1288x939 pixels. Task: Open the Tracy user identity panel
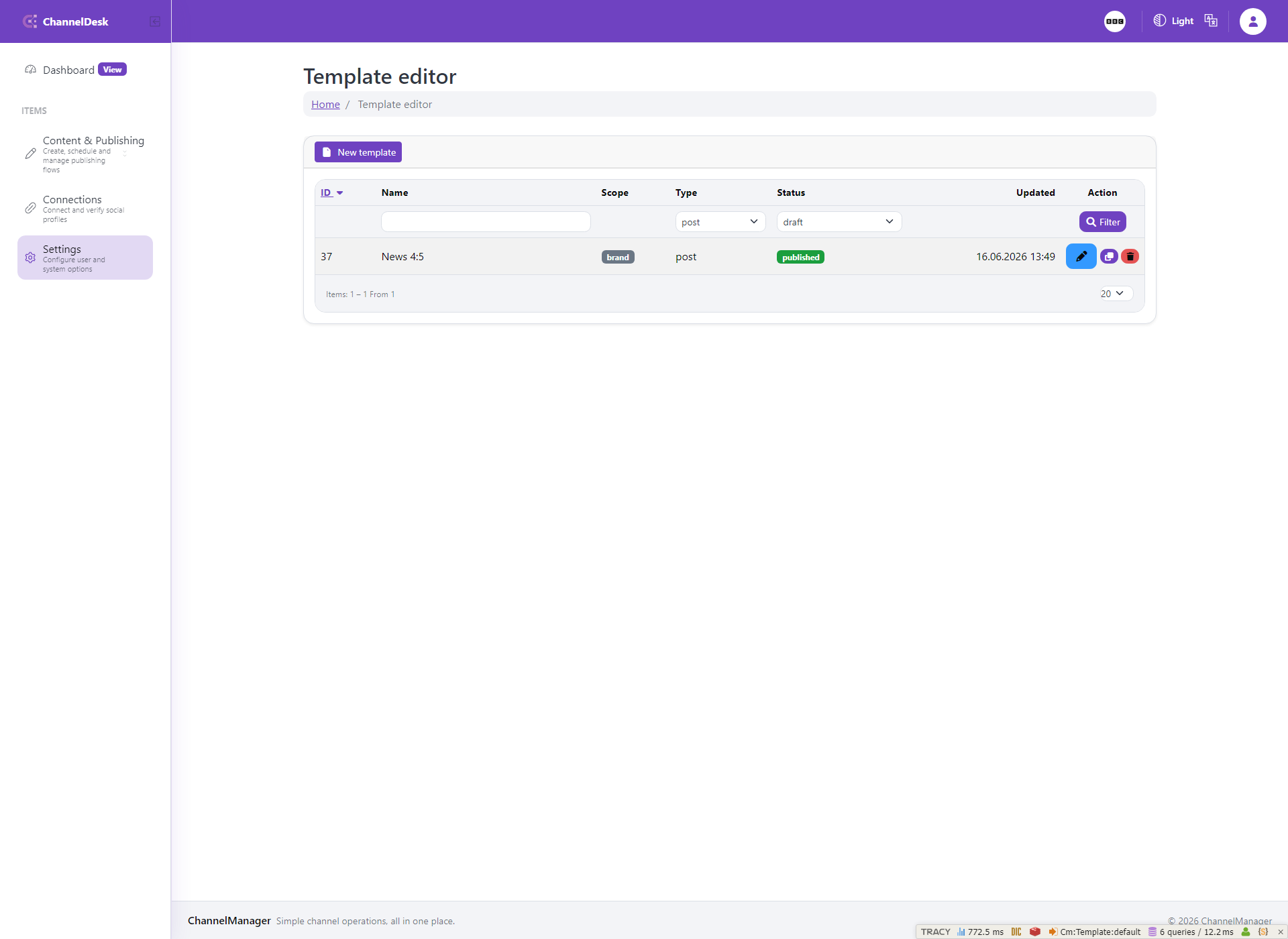[1246, 932]
